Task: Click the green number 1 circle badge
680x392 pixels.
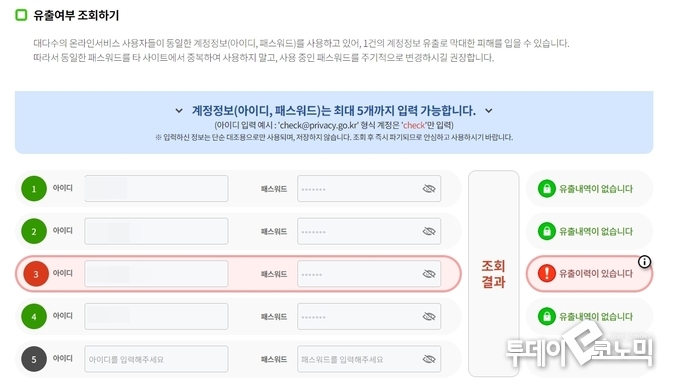Action: coord(34,189)
